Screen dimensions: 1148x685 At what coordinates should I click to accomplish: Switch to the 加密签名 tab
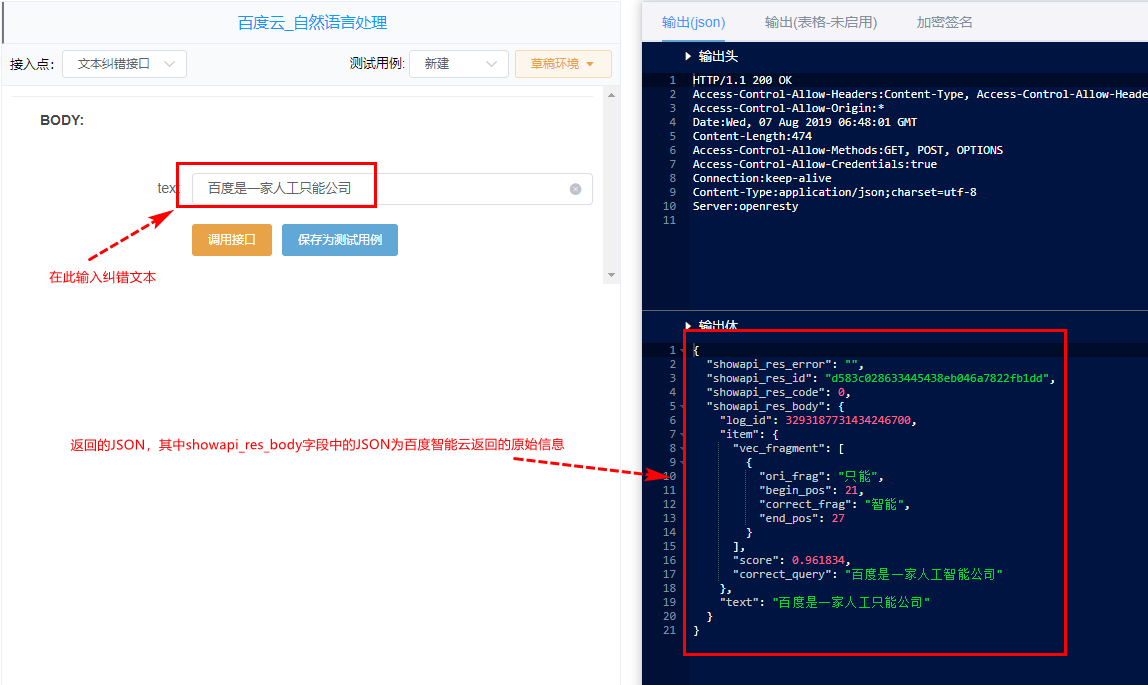point(944,22)
